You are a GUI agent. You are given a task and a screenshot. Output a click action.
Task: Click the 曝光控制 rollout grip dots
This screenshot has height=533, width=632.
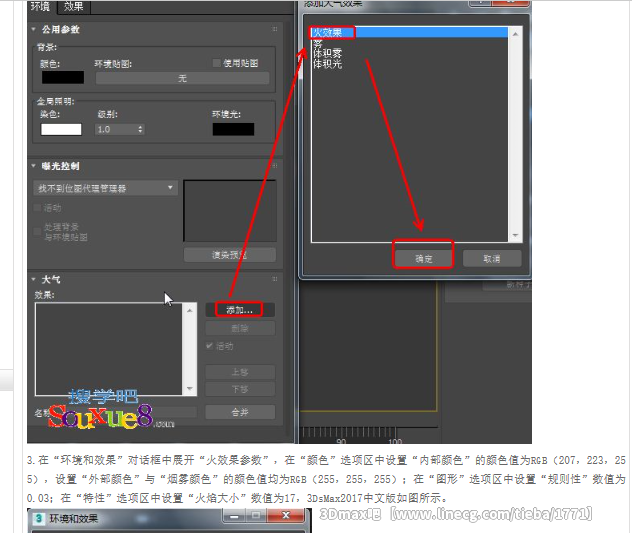click(274, 165)
